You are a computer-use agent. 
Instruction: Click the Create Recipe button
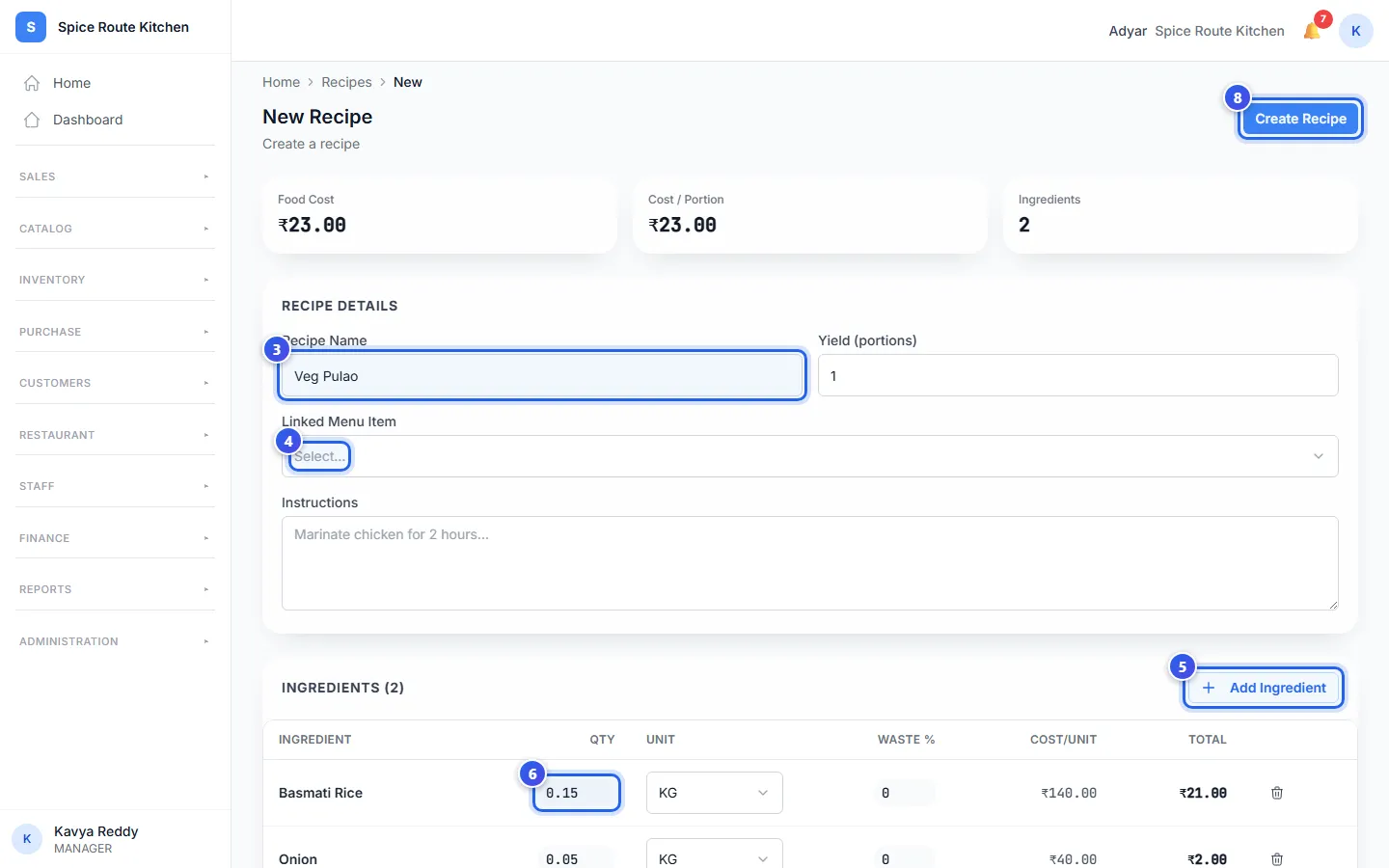pyautogui.click(x=1300, y=119)
